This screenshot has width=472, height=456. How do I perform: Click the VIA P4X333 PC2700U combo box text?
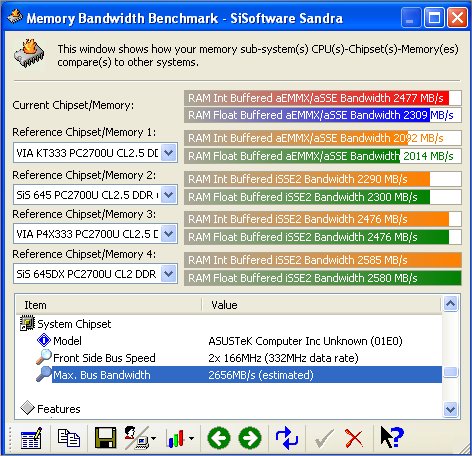coord(87,234)
